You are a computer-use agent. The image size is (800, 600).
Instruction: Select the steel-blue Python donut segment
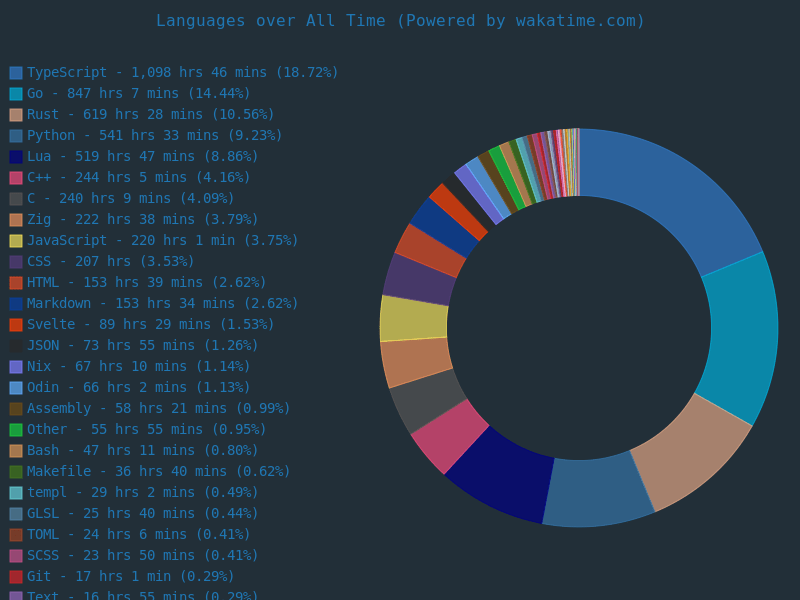[x=597, y=492]
